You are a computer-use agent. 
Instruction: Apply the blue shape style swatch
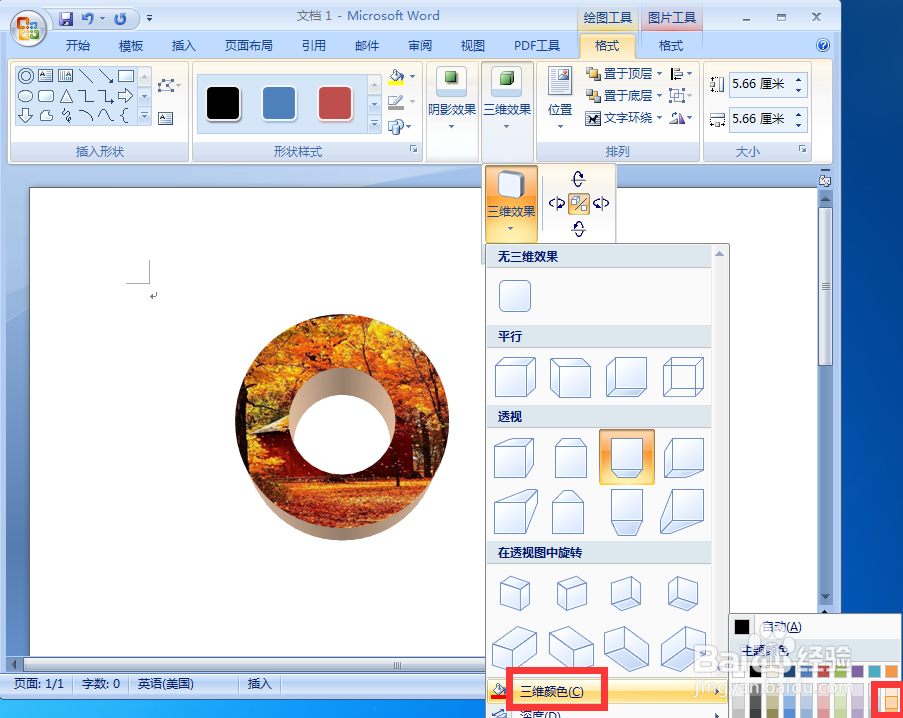(279, 104)
